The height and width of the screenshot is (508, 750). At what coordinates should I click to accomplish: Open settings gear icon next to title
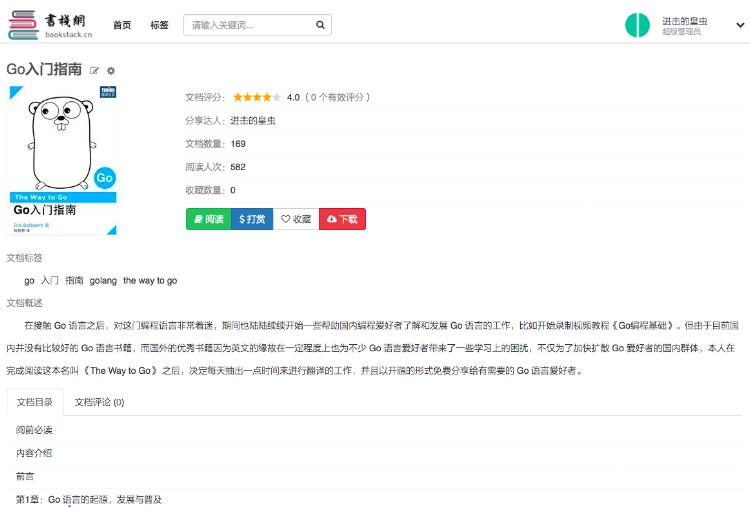pos(111,71)
